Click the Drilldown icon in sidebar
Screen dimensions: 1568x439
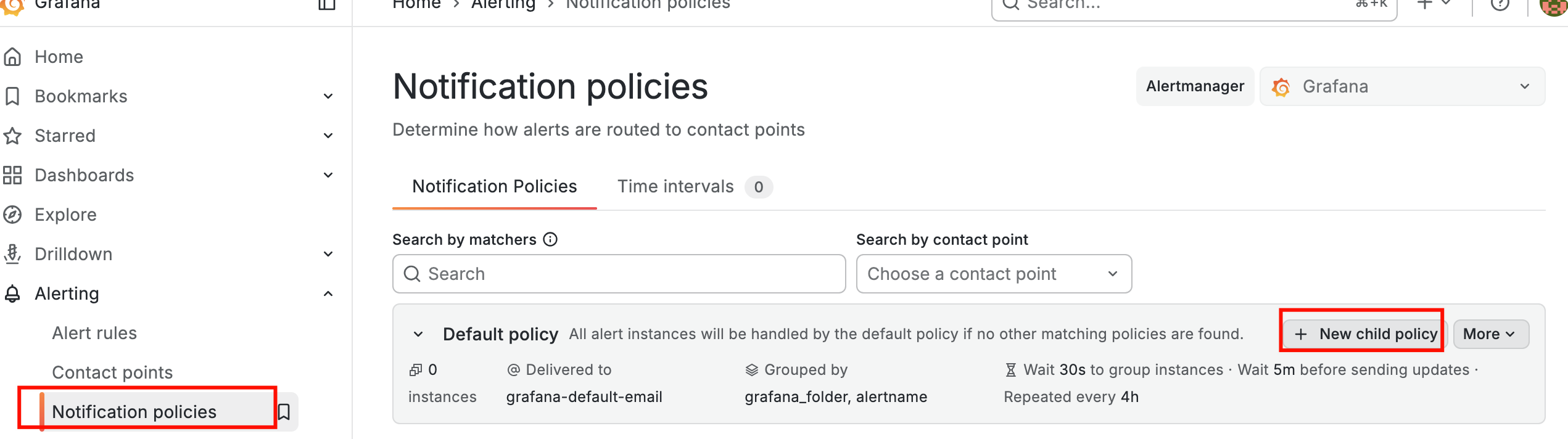tap(12, 254)
